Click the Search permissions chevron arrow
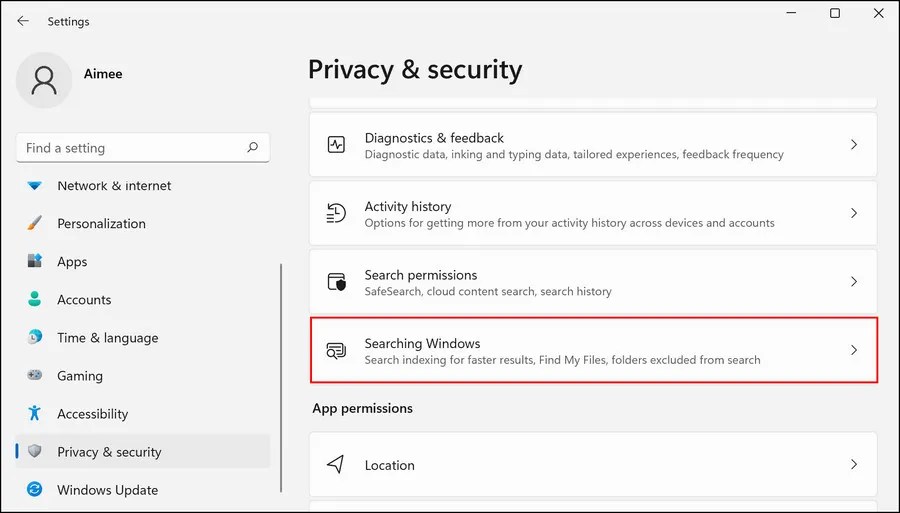 tap(854, 282)
